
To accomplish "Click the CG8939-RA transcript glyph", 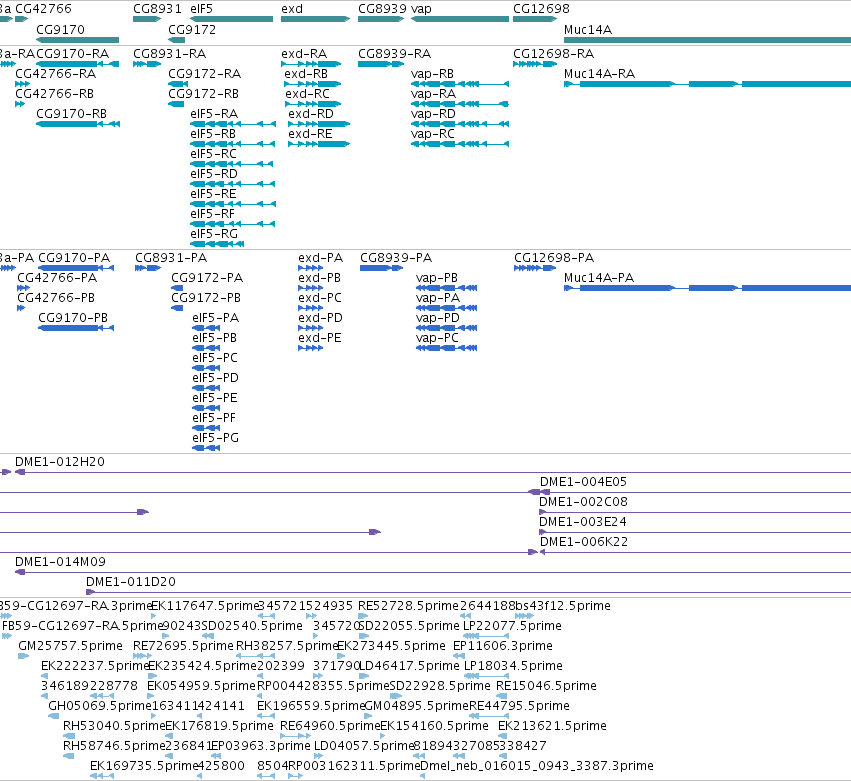I will pyautogui.click(x=380, y=64).
